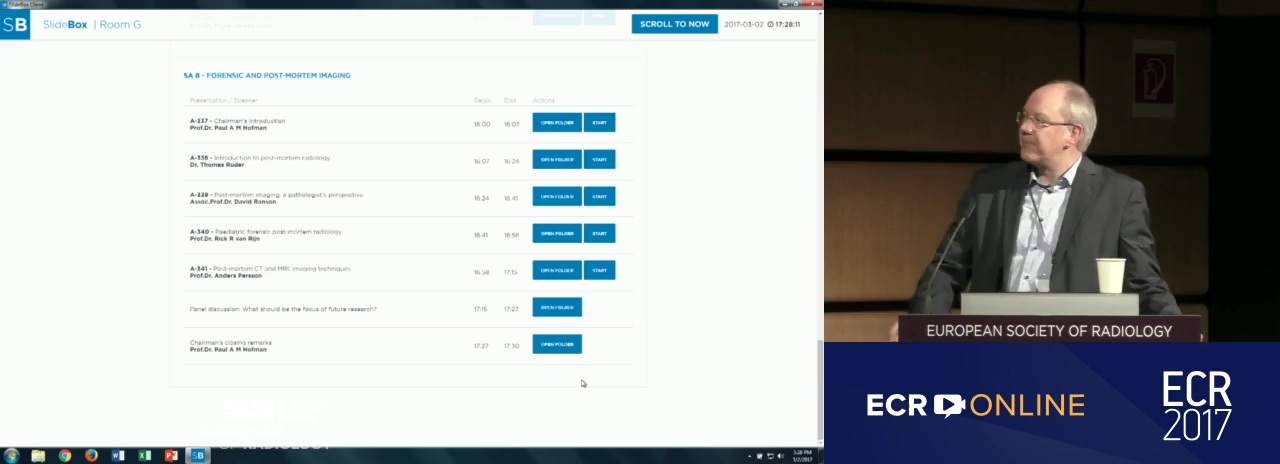Select the SlideBox taskbar icon
The height and width of the screenshot is (464, 1280).
(x=197, y=456)
